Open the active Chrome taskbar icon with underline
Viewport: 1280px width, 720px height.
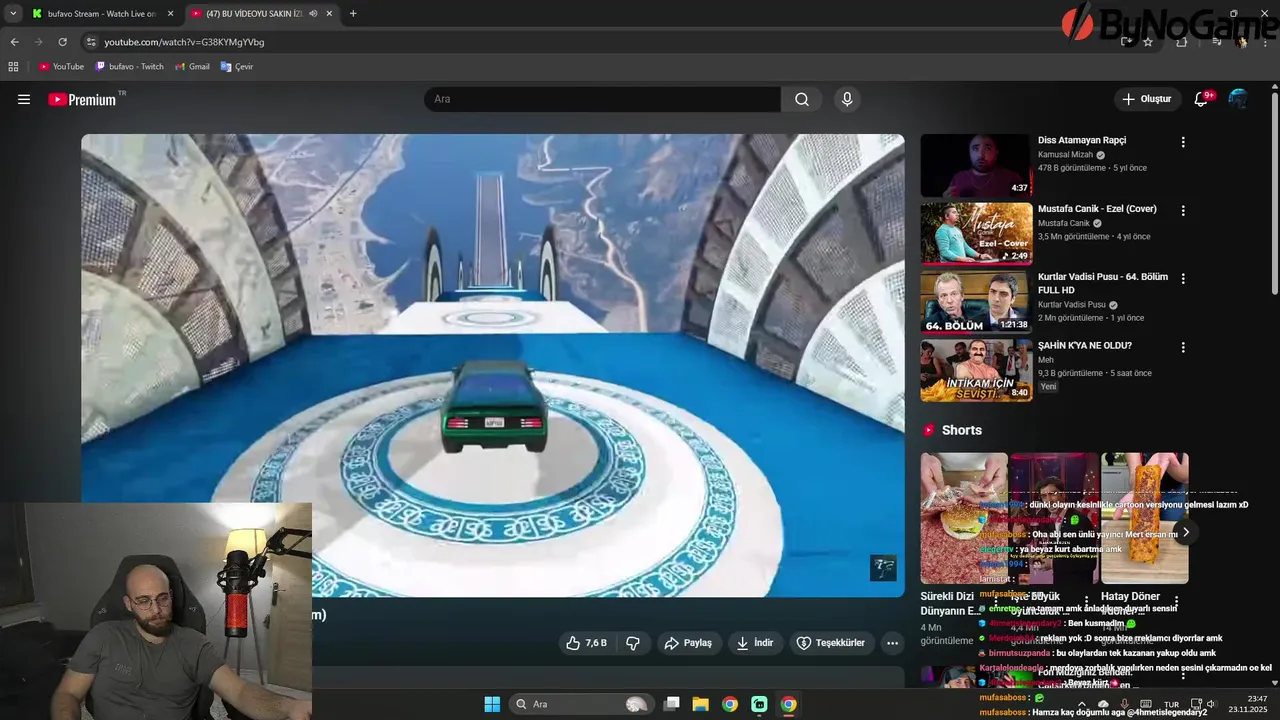[789, 704]
